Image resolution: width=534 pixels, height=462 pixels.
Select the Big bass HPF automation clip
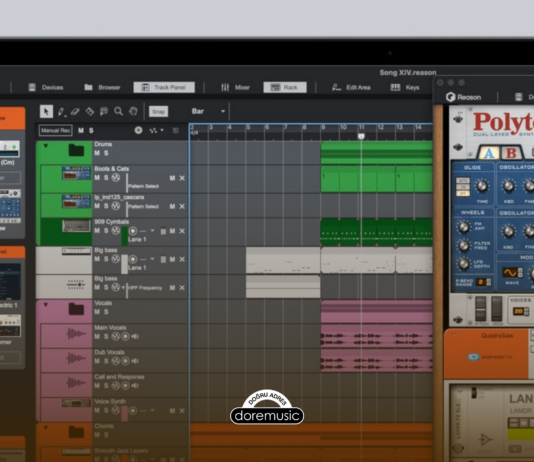tap(283, 287)
